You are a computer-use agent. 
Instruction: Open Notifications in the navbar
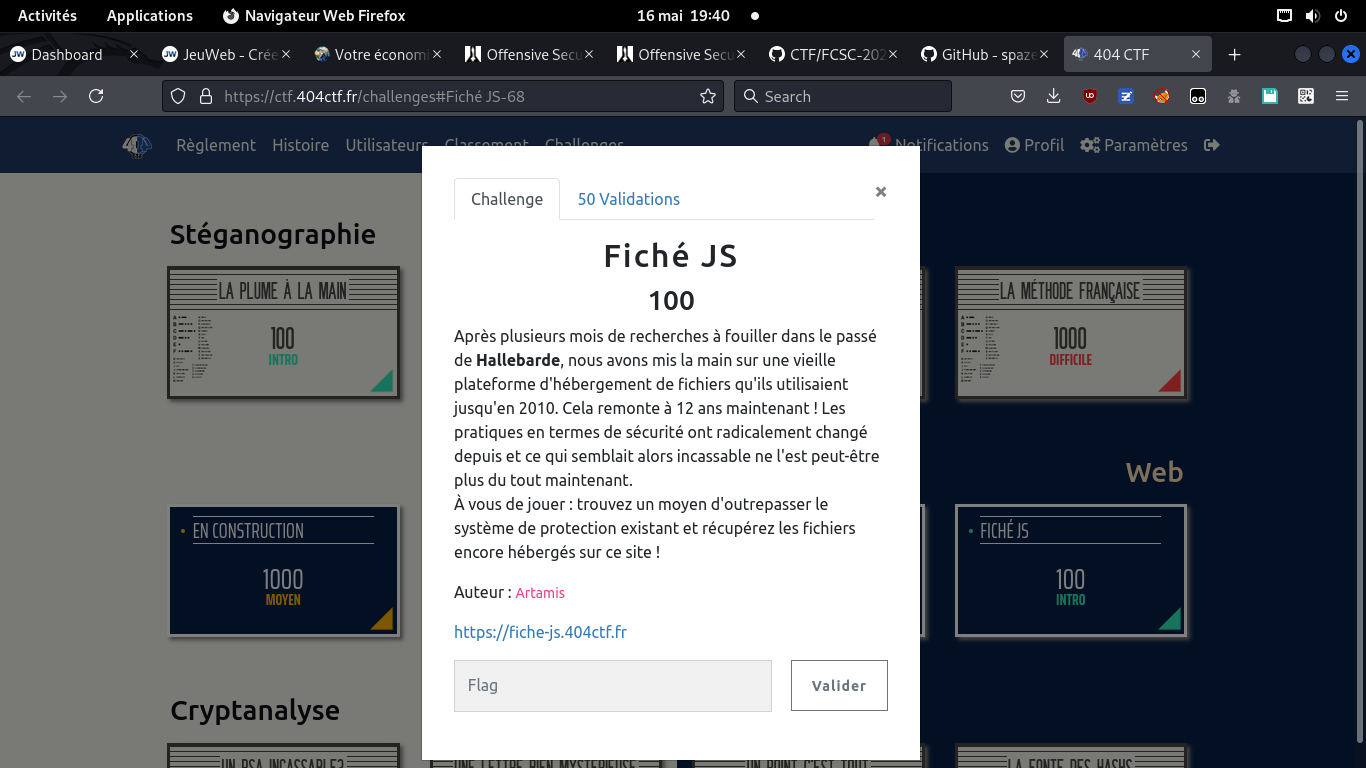coord(929,145)
